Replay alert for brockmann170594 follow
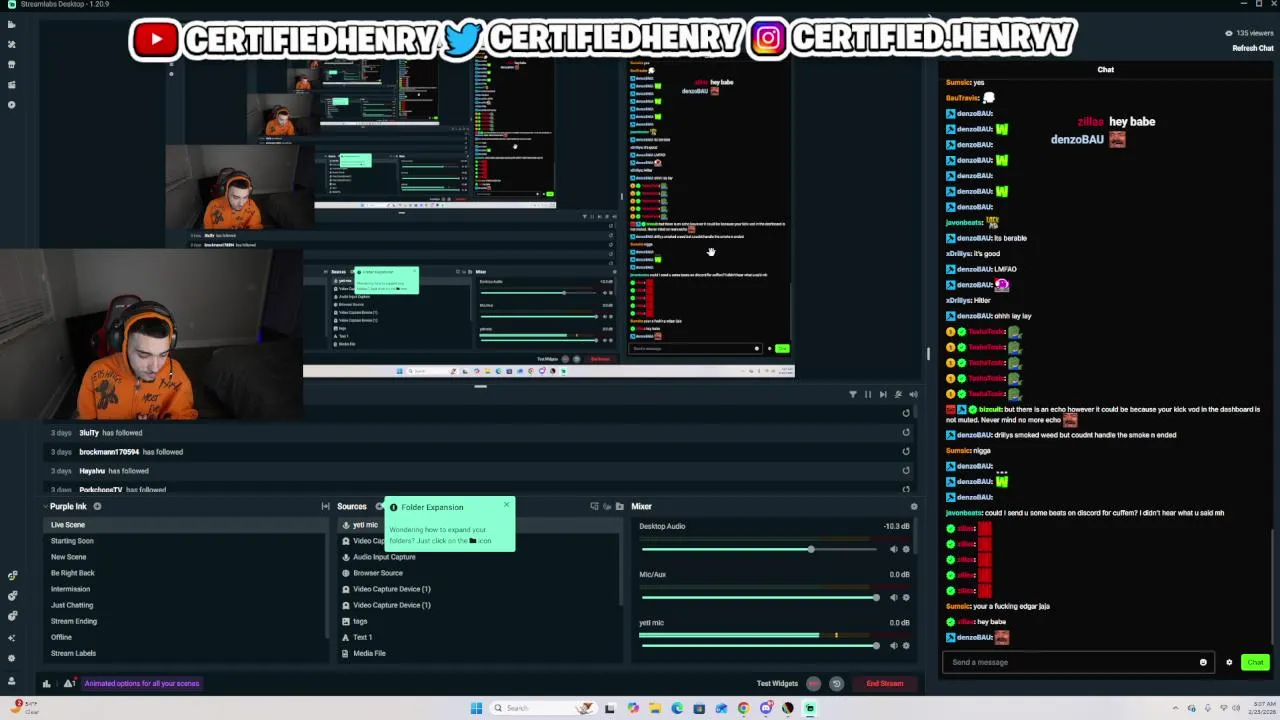Viewport: 1280px width, 720px height. click(x=906, y=452)
